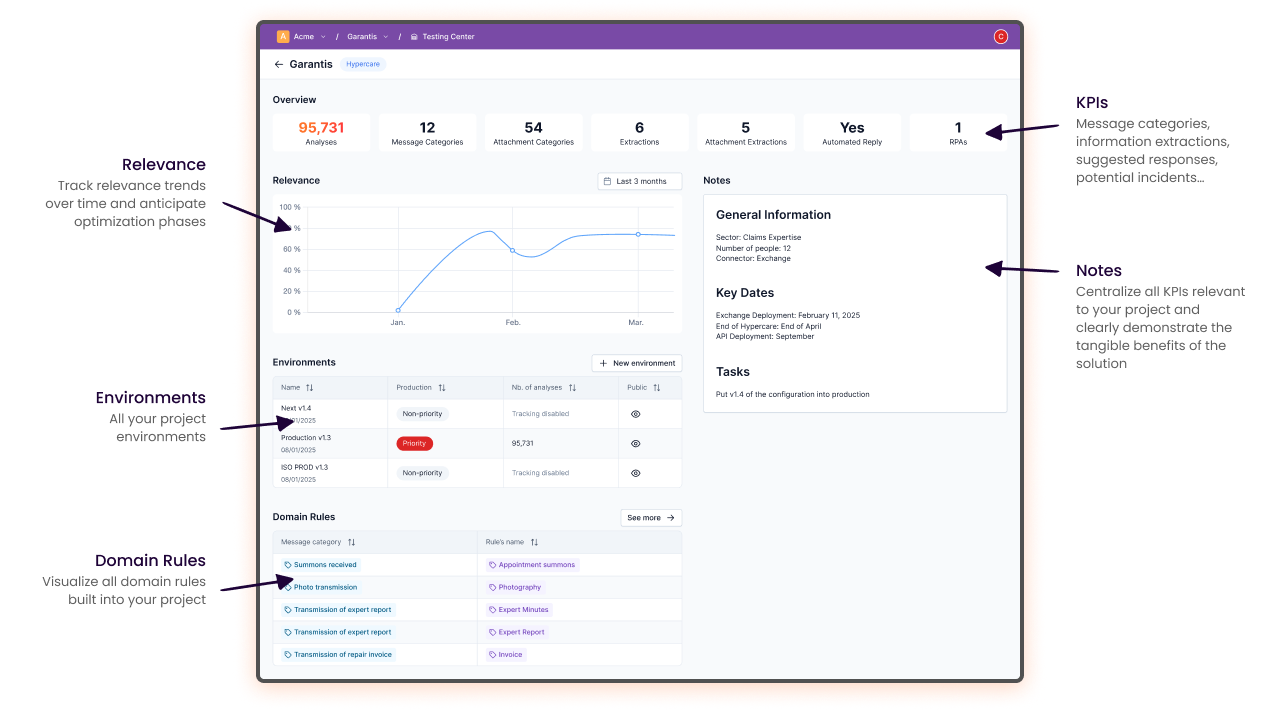Click See more for Domain Rules
Viewport: 1280px width, 711px height.
651,518
